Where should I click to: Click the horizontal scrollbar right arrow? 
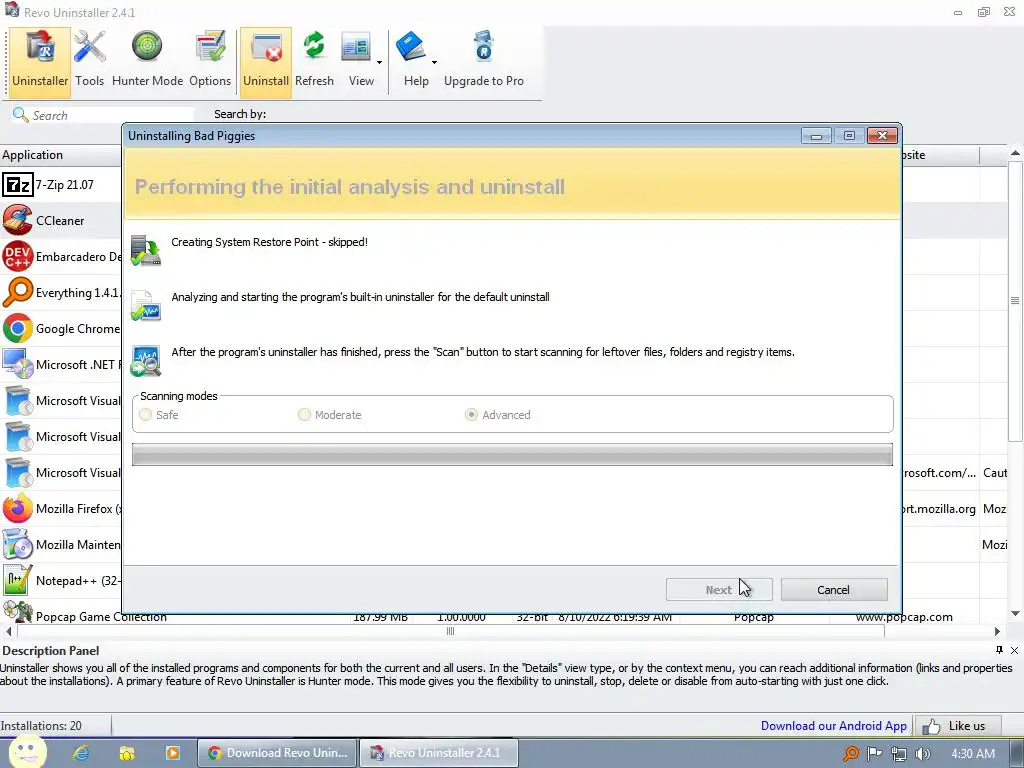pos(997,632)
